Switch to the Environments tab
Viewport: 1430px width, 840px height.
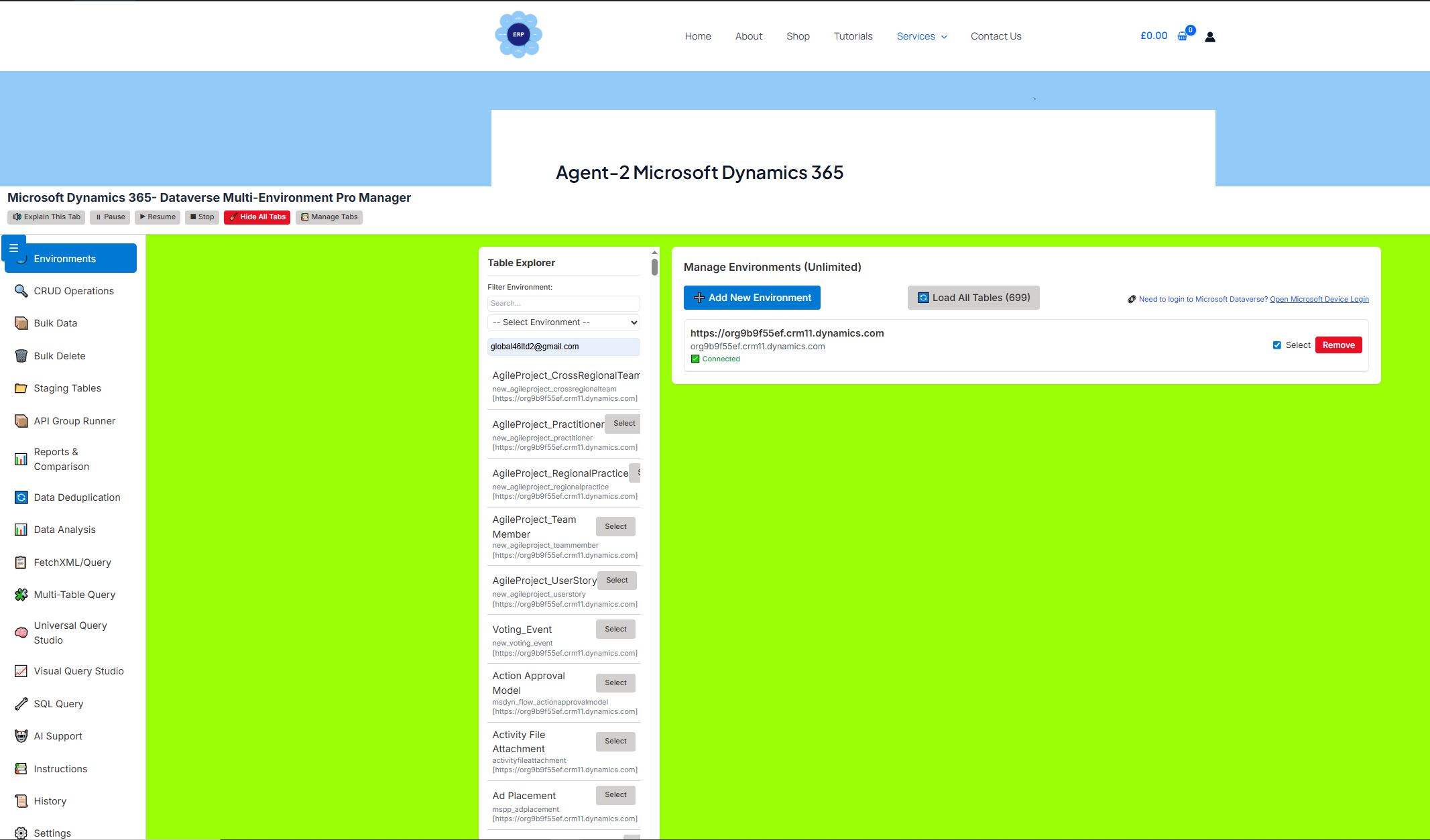pos(64,258)
